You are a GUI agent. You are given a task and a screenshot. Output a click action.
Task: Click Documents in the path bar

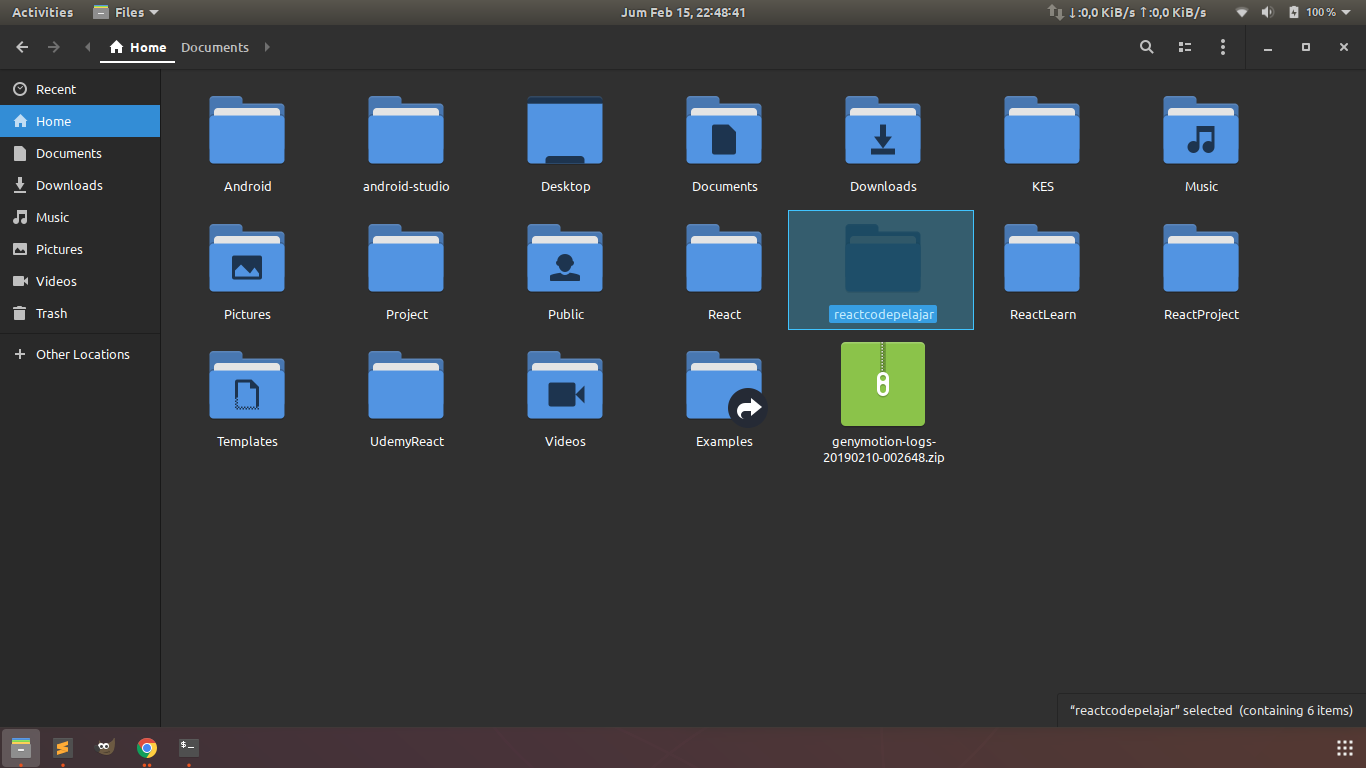tap(215, 47)
